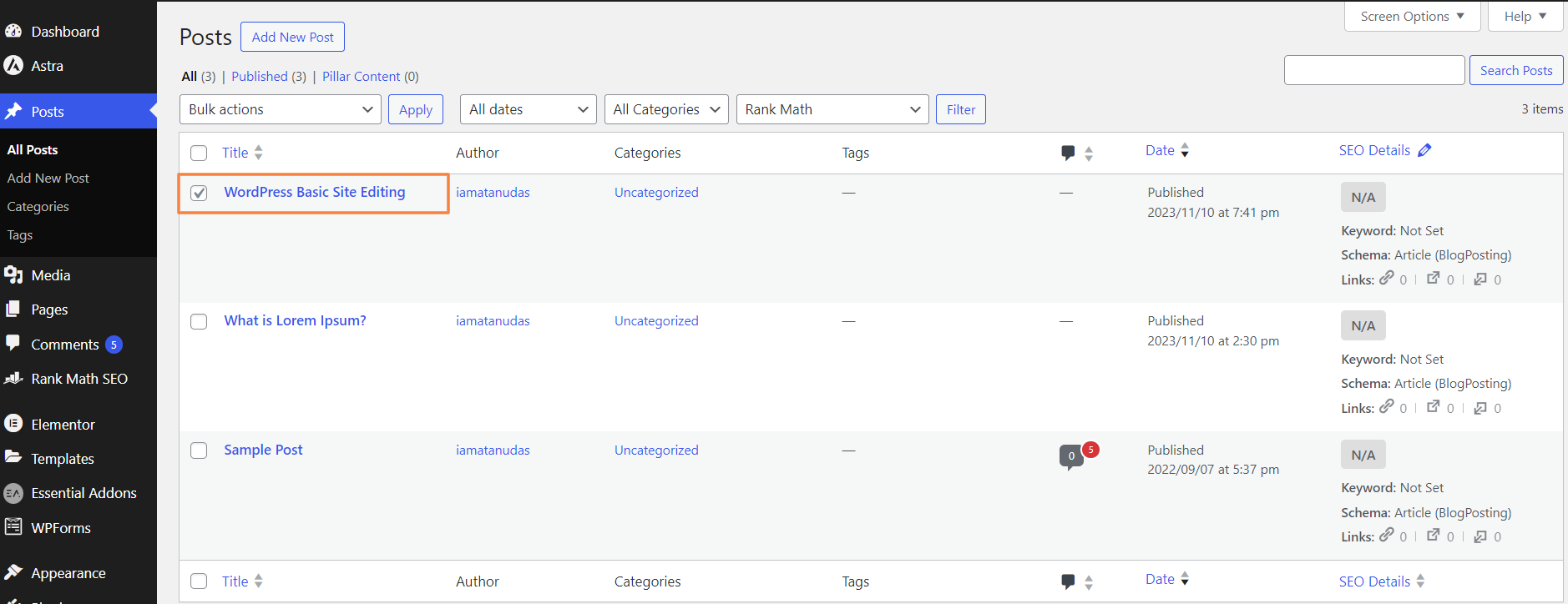Click SEO Details sort arrows in footer

point(1420,581)
